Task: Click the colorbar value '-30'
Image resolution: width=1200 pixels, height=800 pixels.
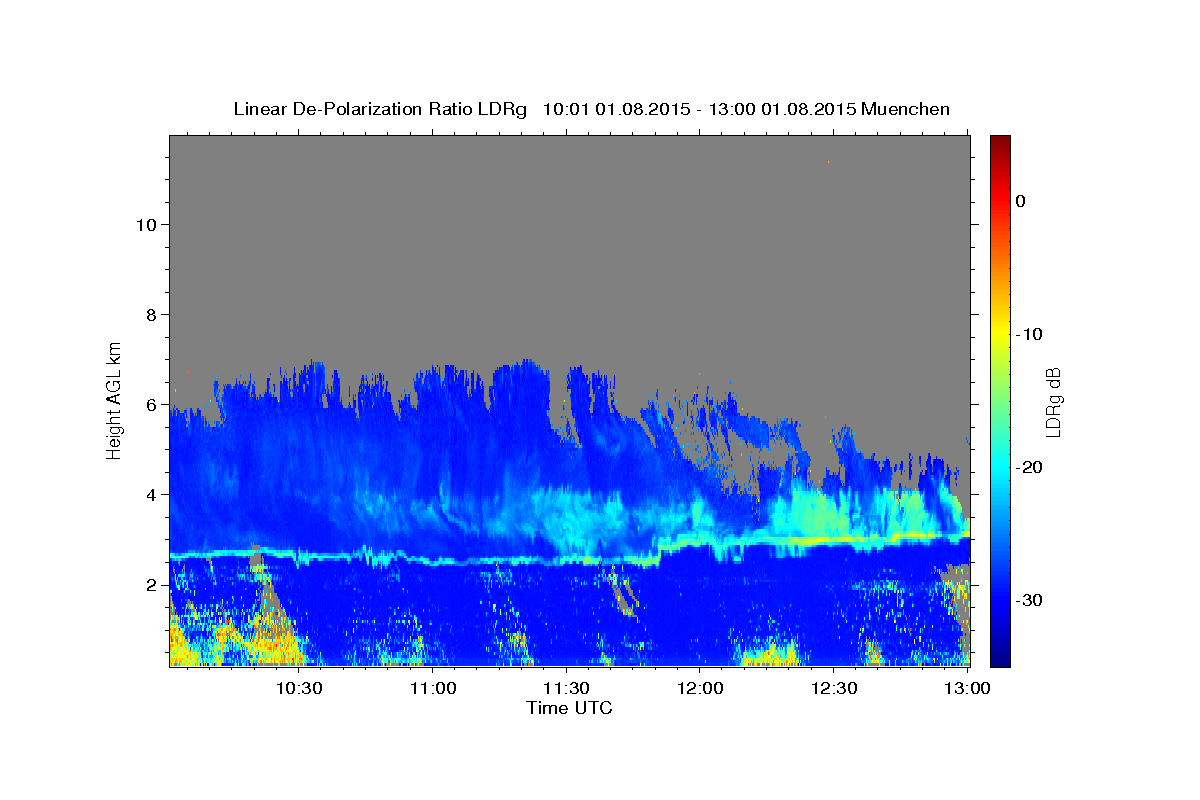Action: (1029, 600)
